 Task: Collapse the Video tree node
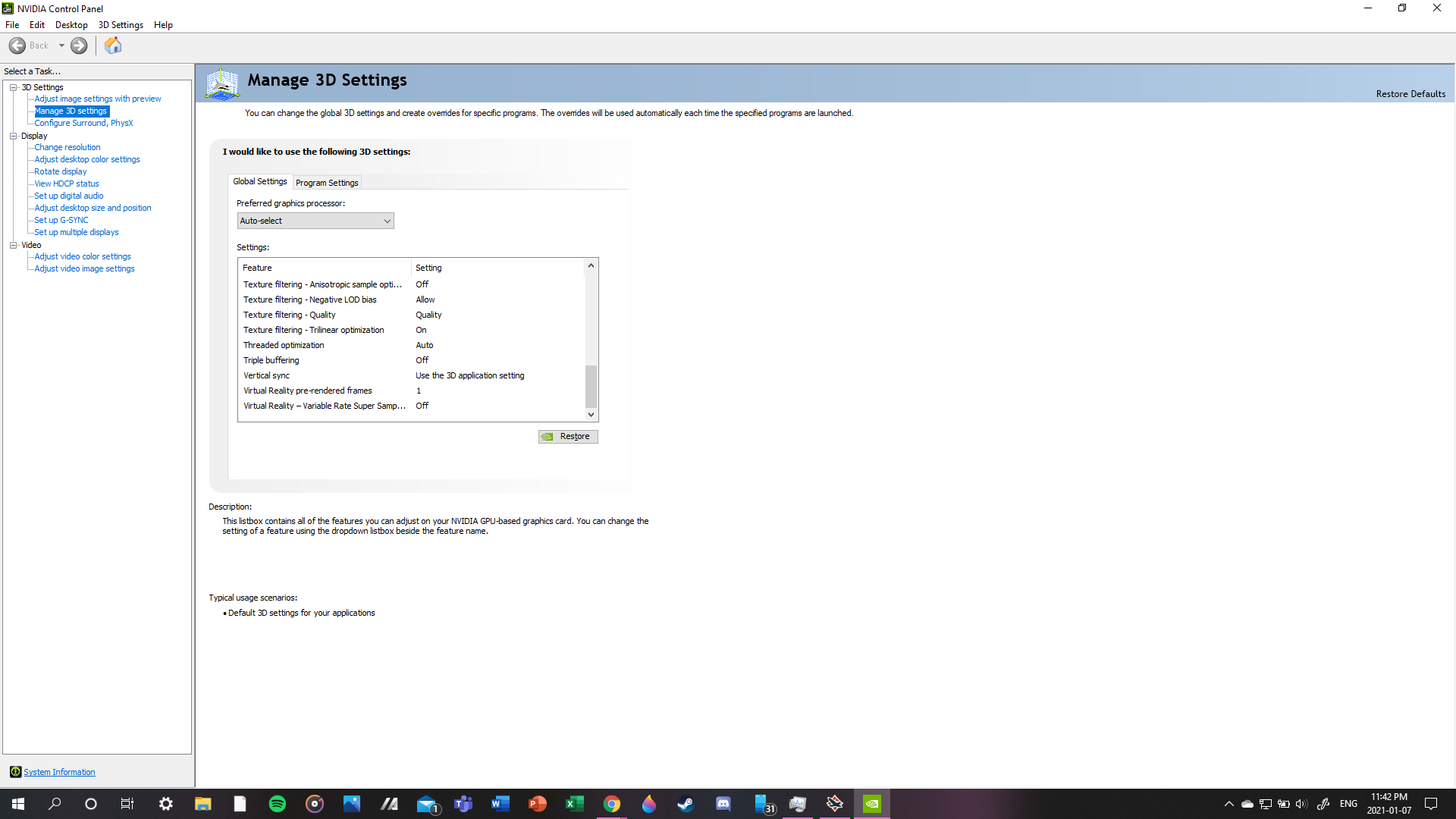coord(13,245)
